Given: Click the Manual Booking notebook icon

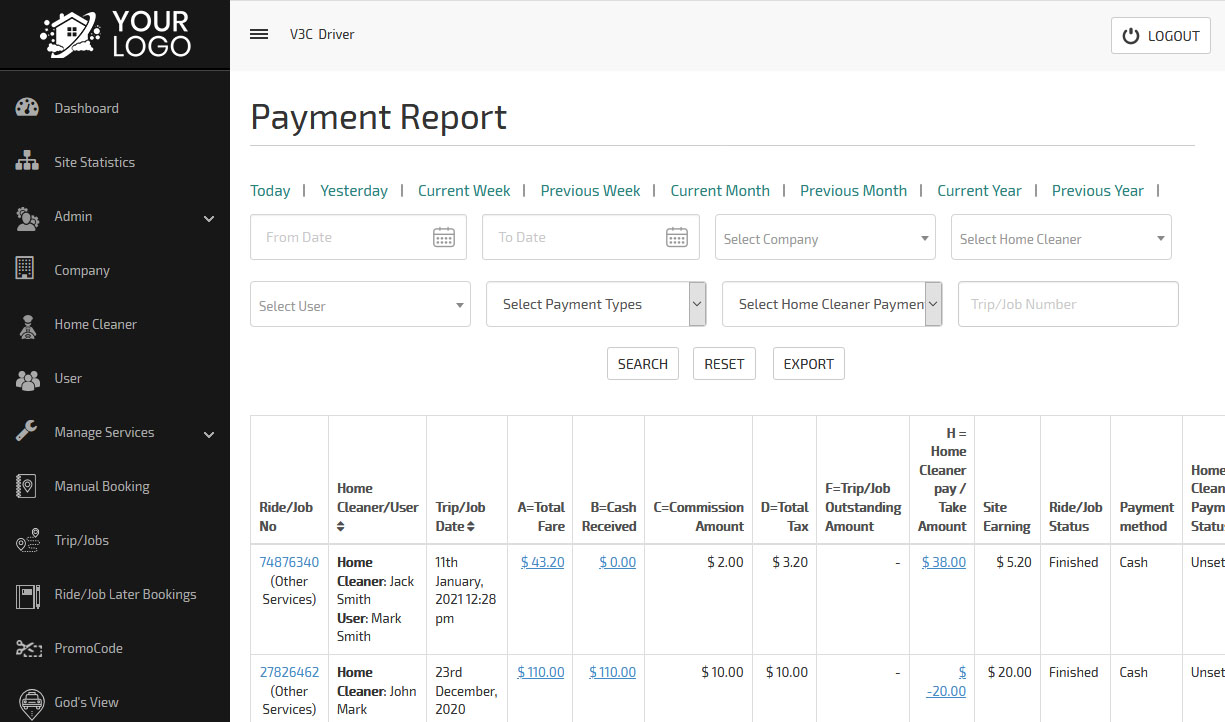Looking at the screenshot, I should tap(26, 486).
